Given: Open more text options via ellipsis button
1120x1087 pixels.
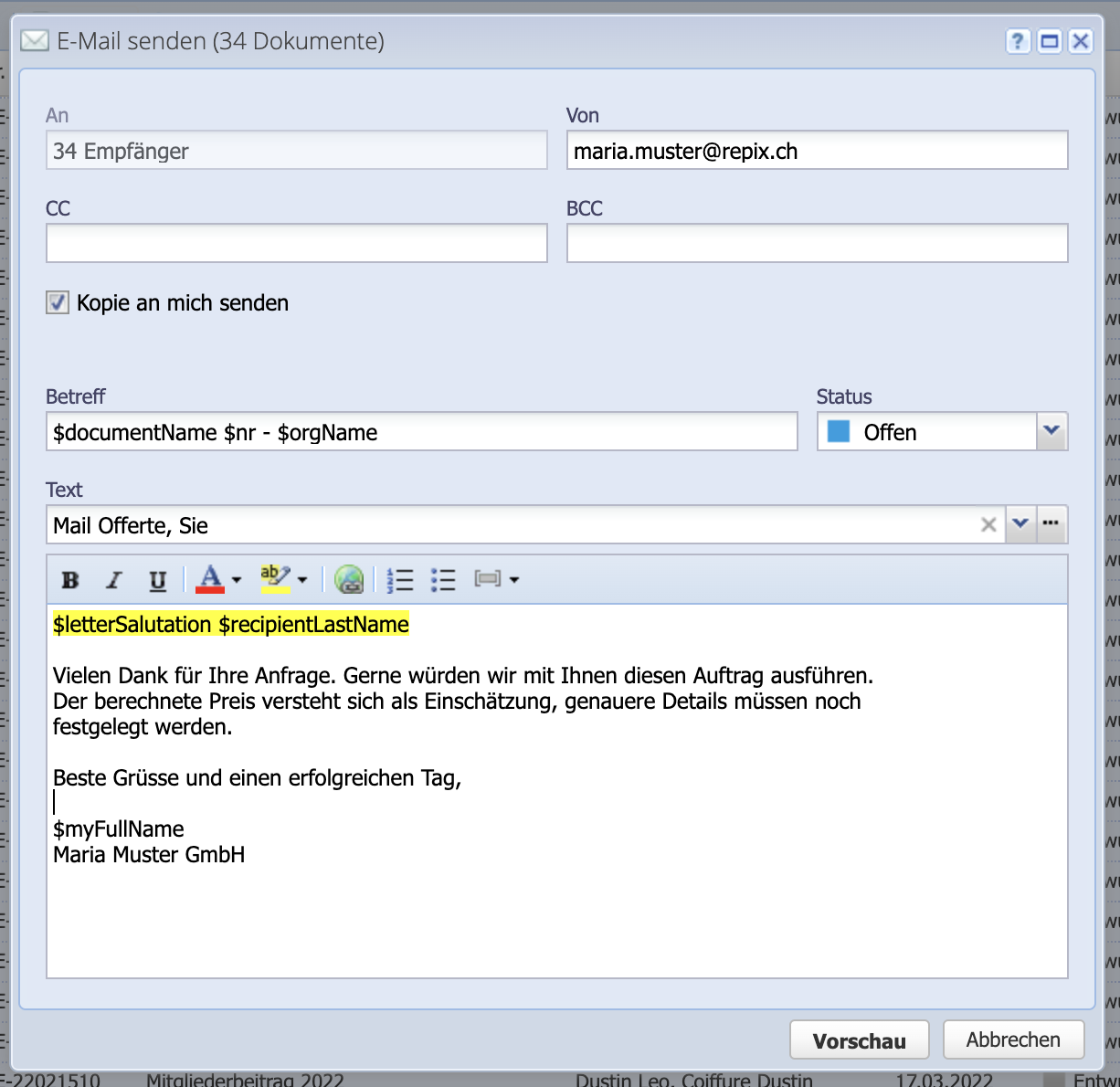Looking at the screenshot, I should pos(1051,524).
